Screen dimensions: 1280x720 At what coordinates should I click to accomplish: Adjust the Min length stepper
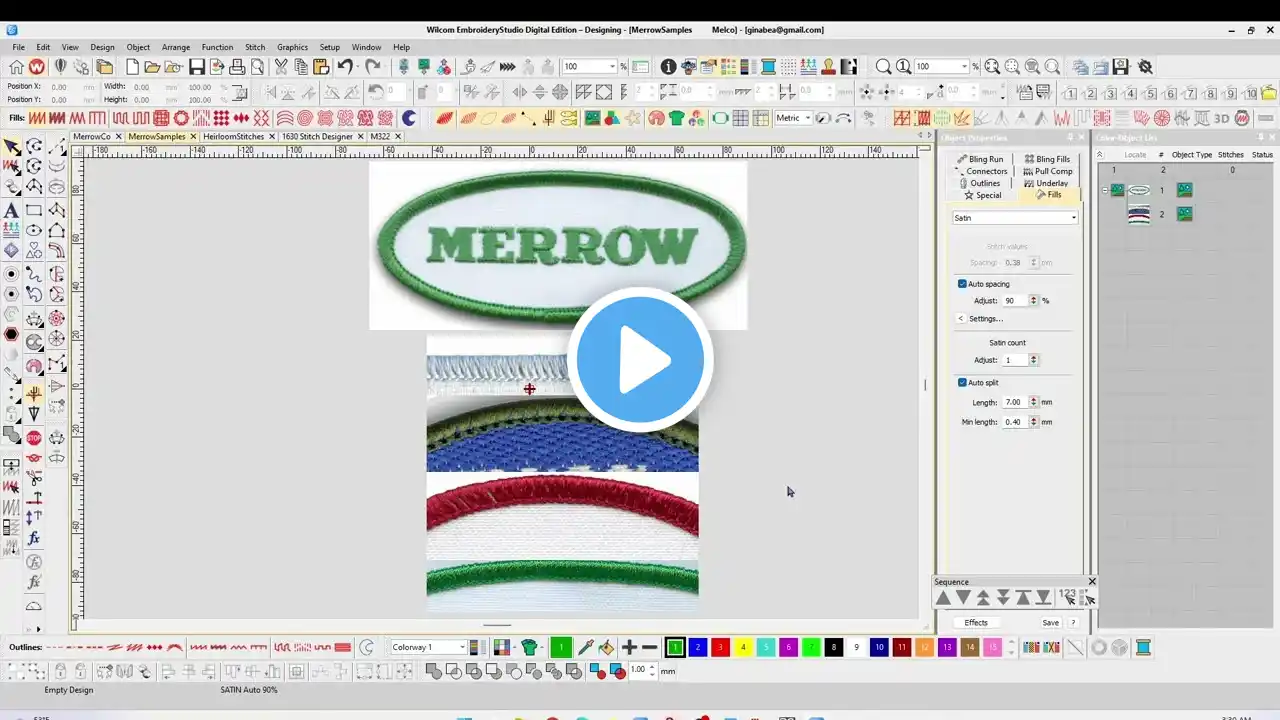click(1034, 422)
